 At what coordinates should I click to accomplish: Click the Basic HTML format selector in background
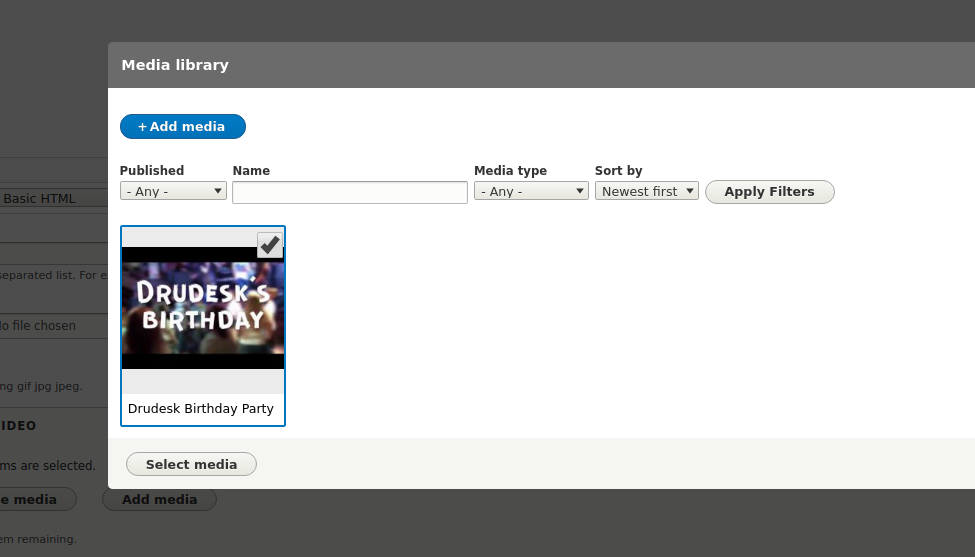54,198
